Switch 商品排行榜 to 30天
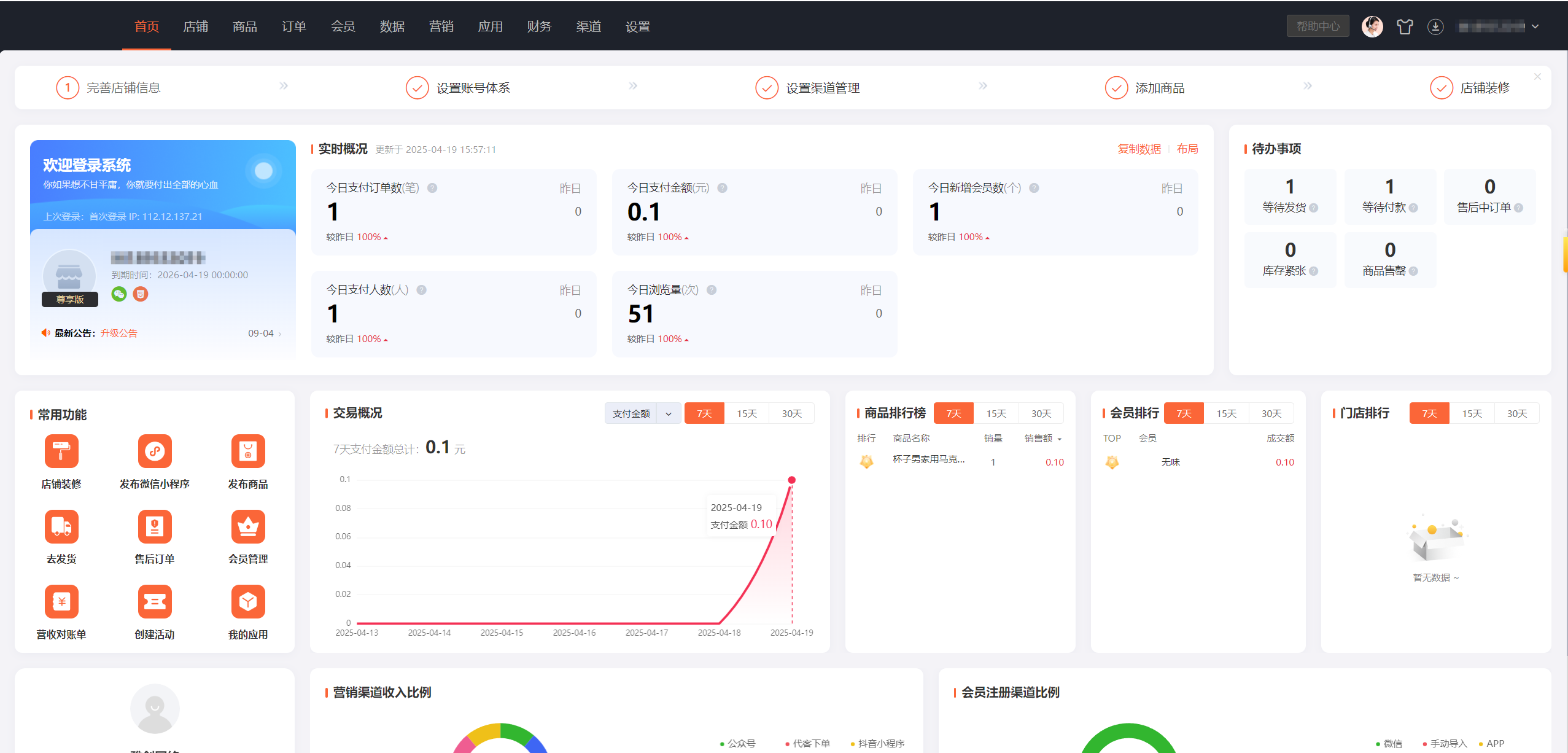The width and height of the screenshot is (1568, 753). pyautogui.click(x=1041, y=413)
